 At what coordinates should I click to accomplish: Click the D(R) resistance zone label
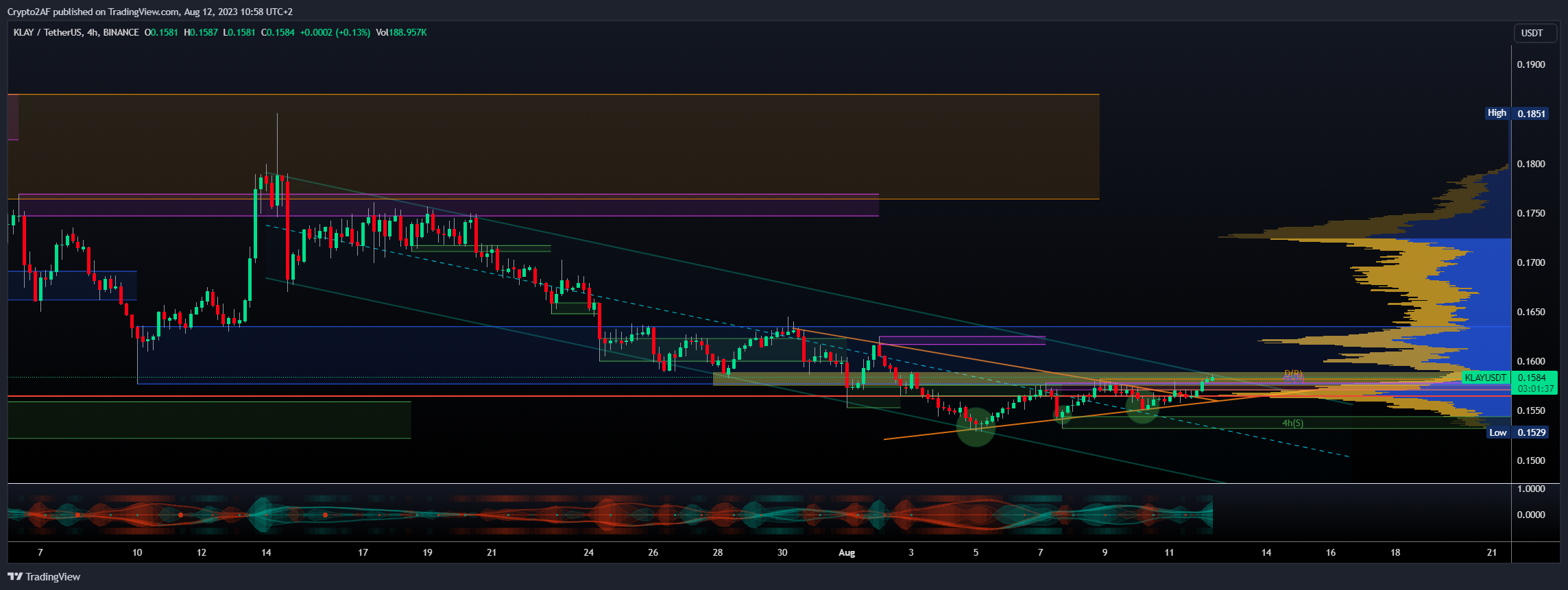coord(1293,374)
